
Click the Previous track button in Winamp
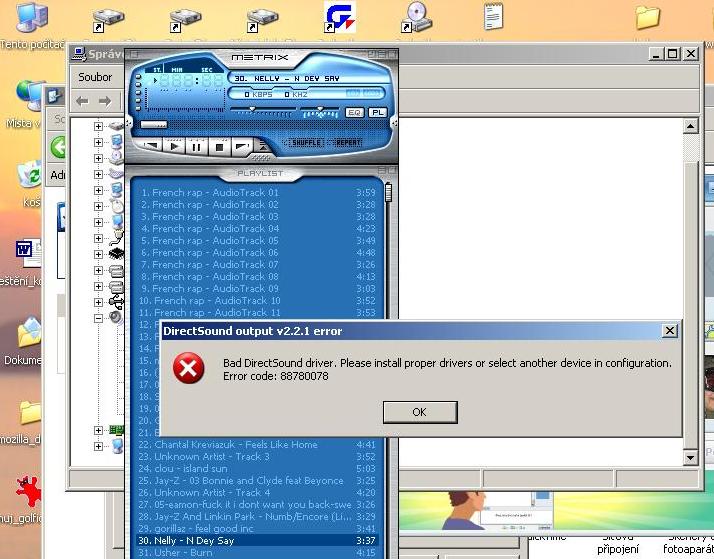point(152,146)
